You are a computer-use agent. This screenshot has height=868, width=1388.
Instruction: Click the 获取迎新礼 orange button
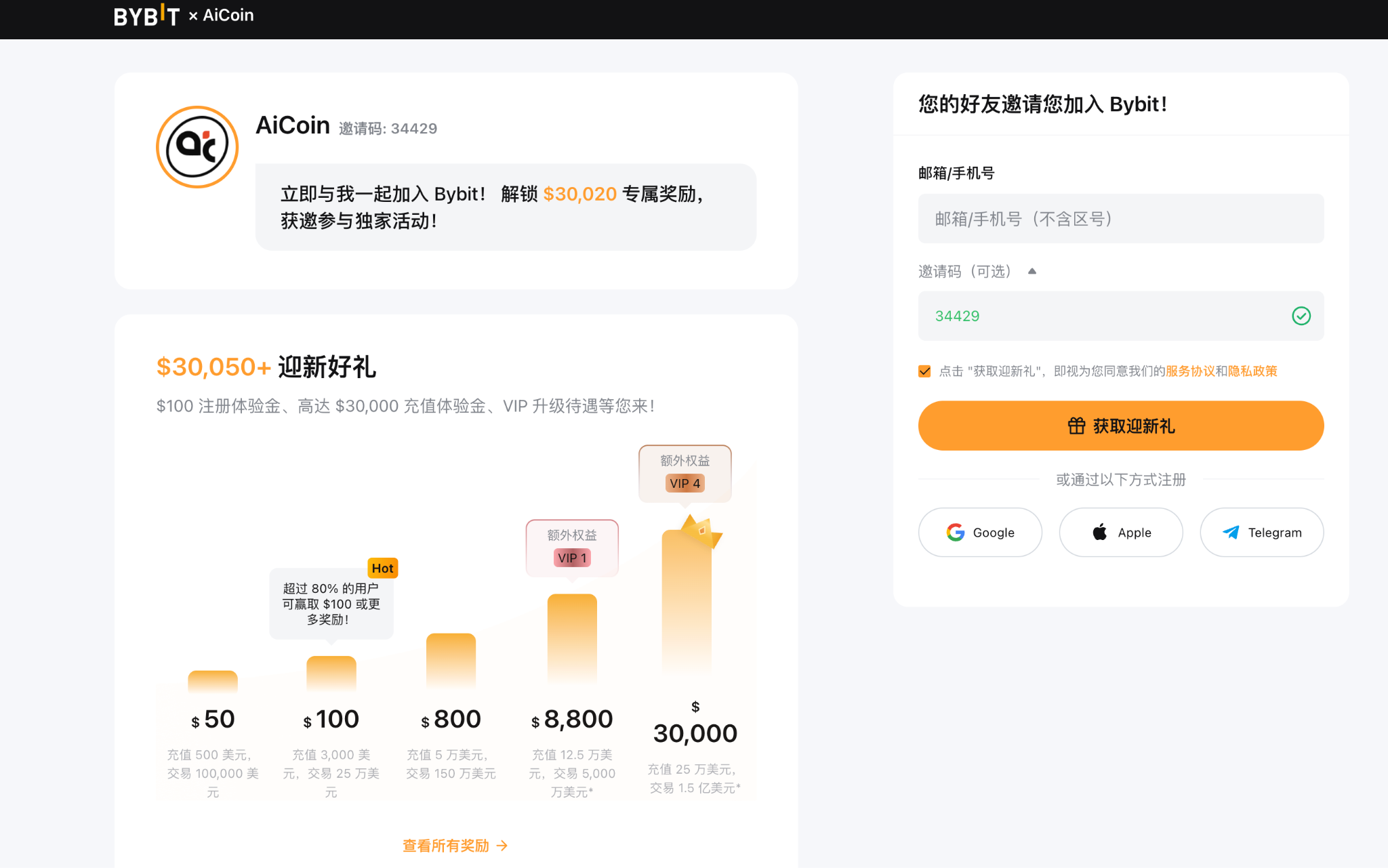pyautogui.click(x=1120, y=426)
